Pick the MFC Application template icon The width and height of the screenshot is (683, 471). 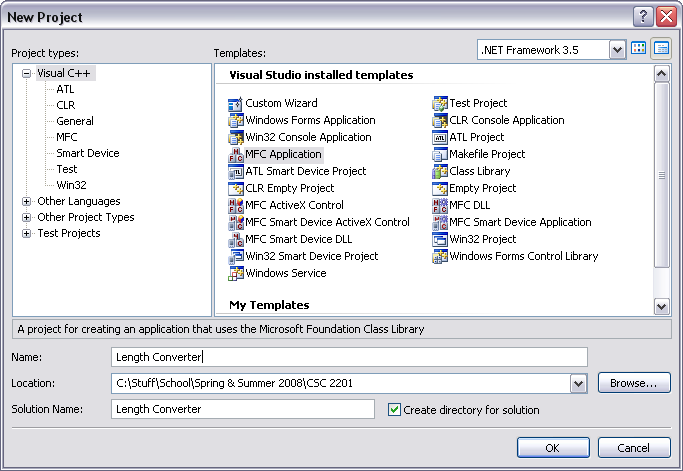tap(235, 154)
